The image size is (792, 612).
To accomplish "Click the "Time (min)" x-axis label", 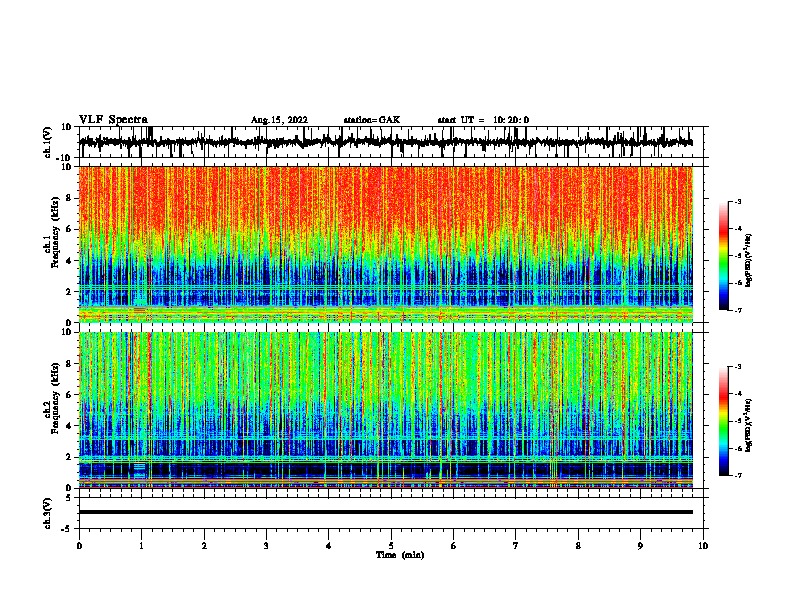I will [400, 555].
